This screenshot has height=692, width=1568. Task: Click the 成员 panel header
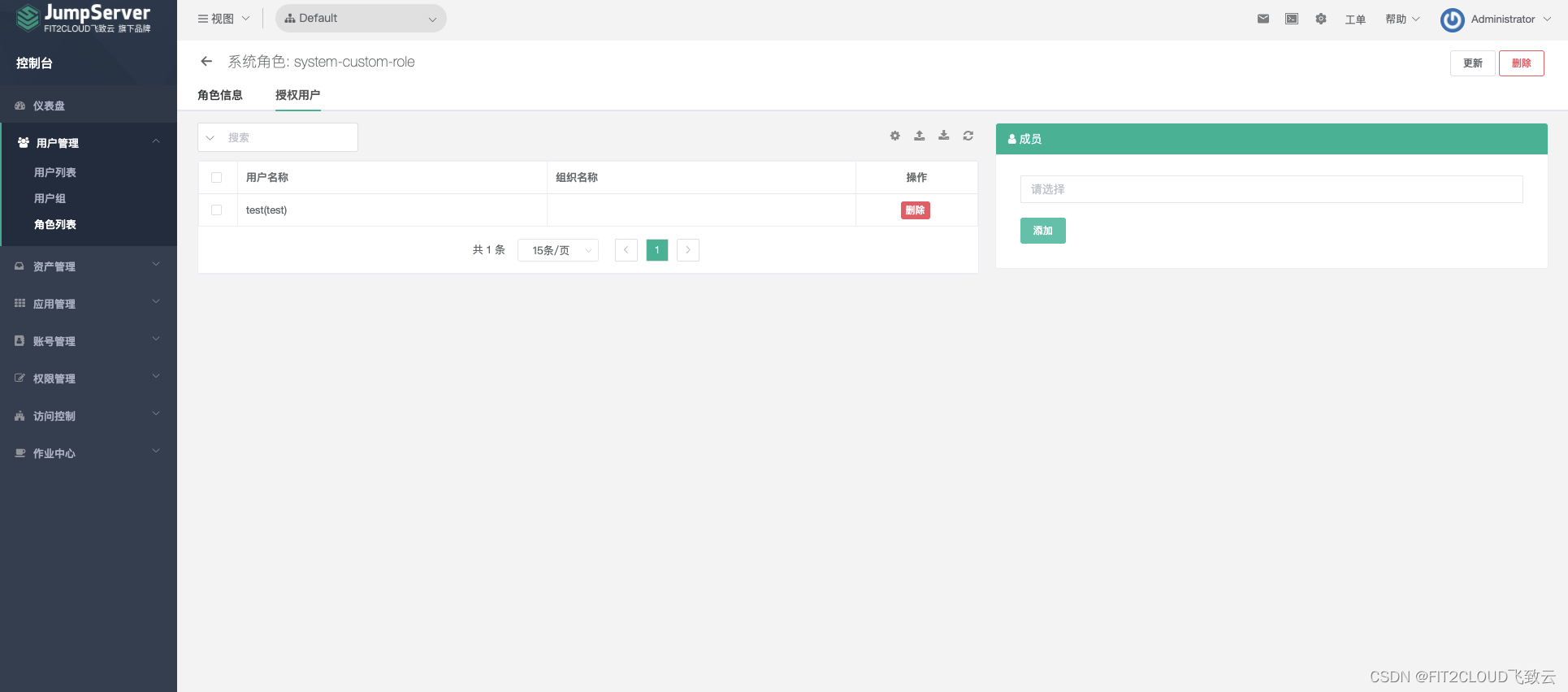[1271, 139]
